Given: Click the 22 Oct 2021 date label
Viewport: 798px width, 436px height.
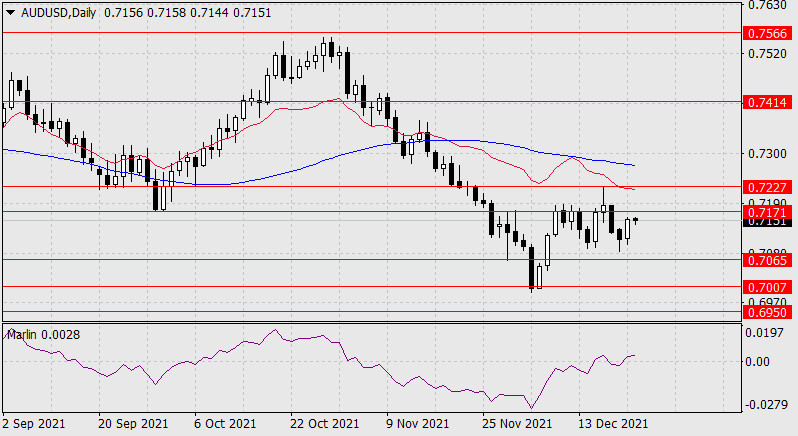Looking at the screenshot, I should (x=325, y=424).
